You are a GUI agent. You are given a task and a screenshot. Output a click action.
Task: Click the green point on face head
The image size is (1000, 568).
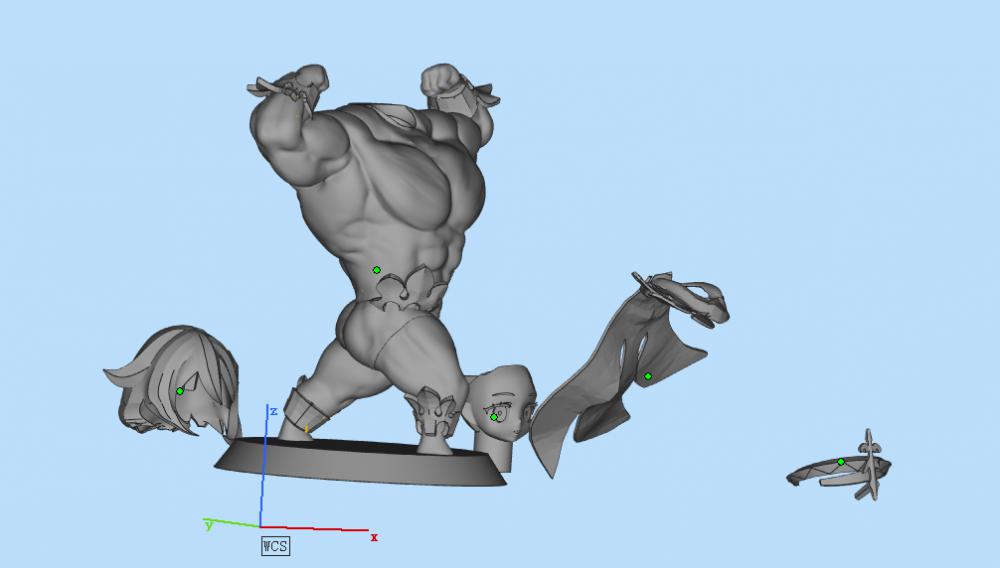coord(494,417)
